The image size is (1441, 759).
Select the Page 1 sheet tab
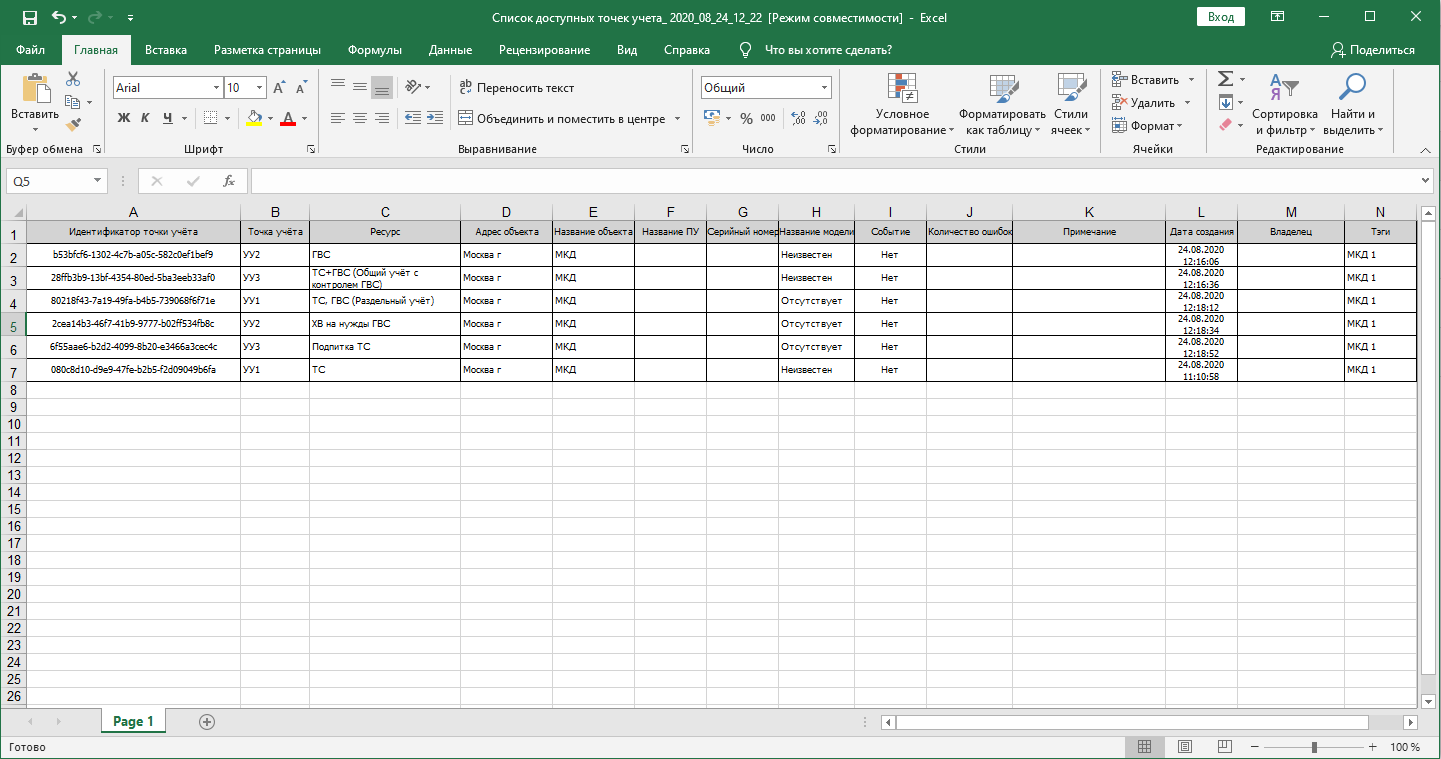coord(133,721)
